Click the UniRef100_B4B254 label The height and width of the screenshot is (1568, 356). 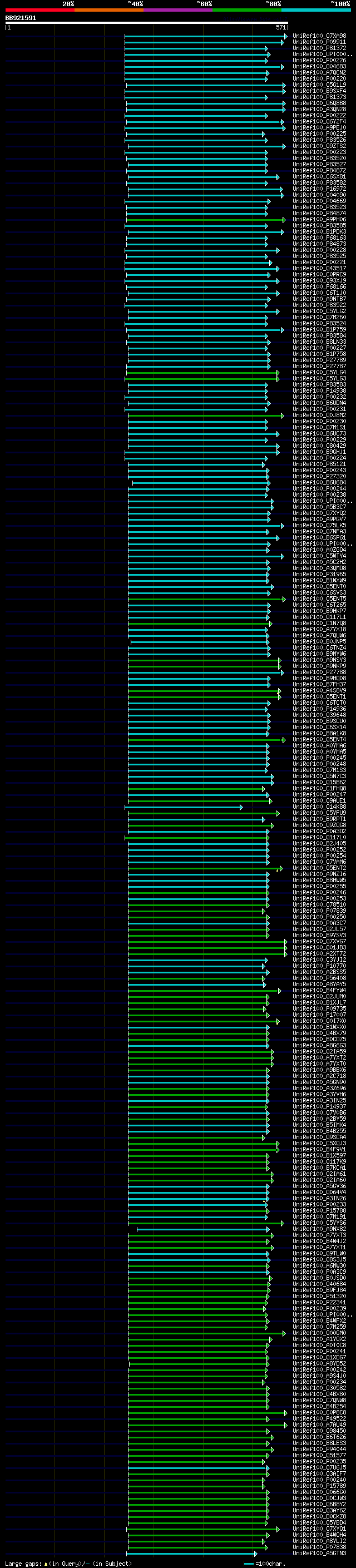pos(319,1406)
